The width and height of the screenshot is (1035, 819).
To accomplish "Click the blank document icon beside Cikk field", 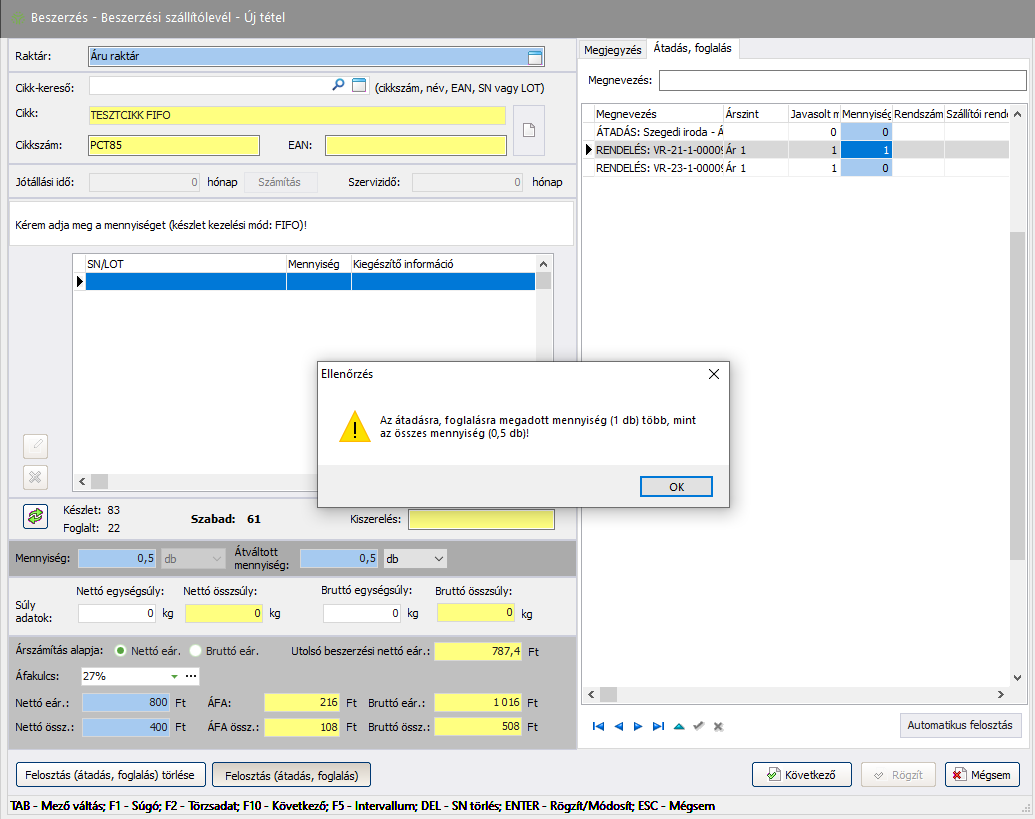I will pos(529,130).
